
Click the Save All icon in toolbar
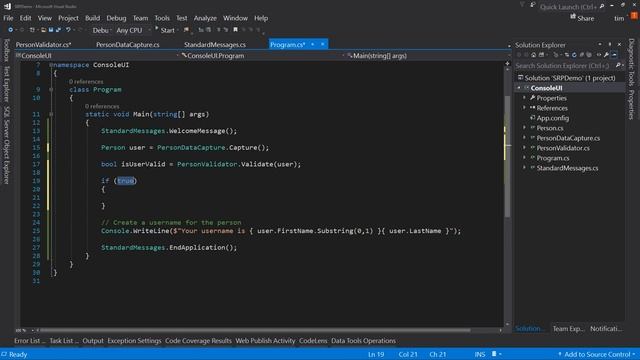coord(58,30)
